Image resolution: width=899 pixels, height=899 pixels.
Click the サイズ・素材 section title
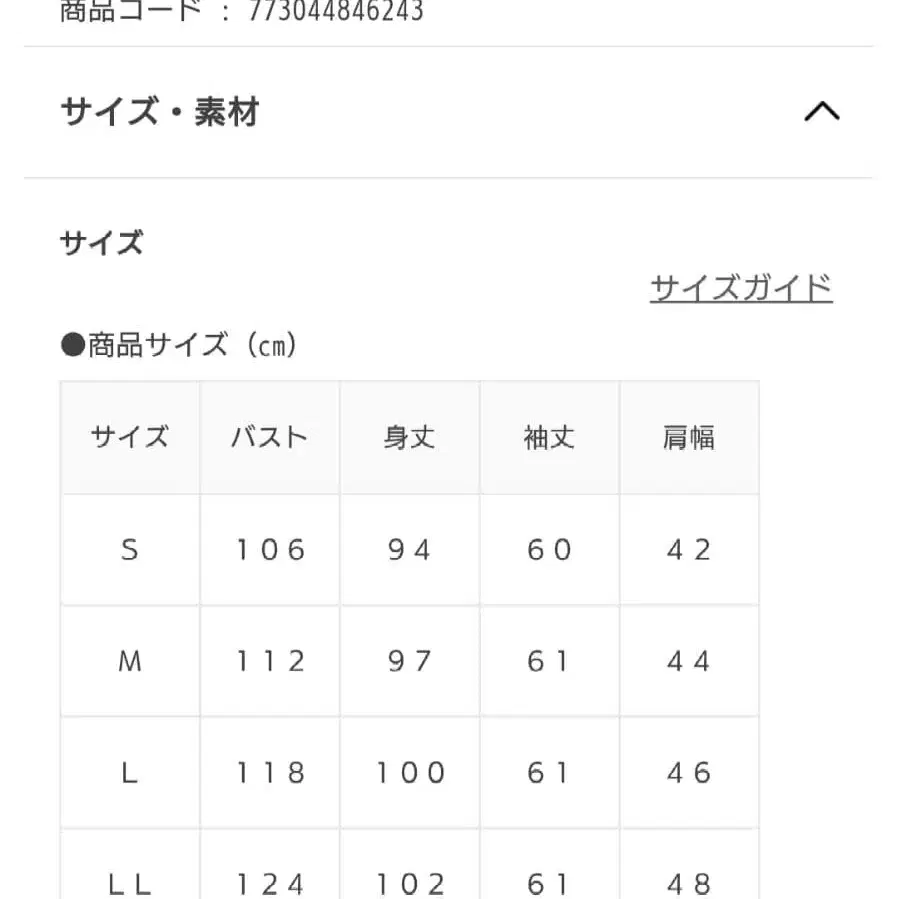click(159, 112)
